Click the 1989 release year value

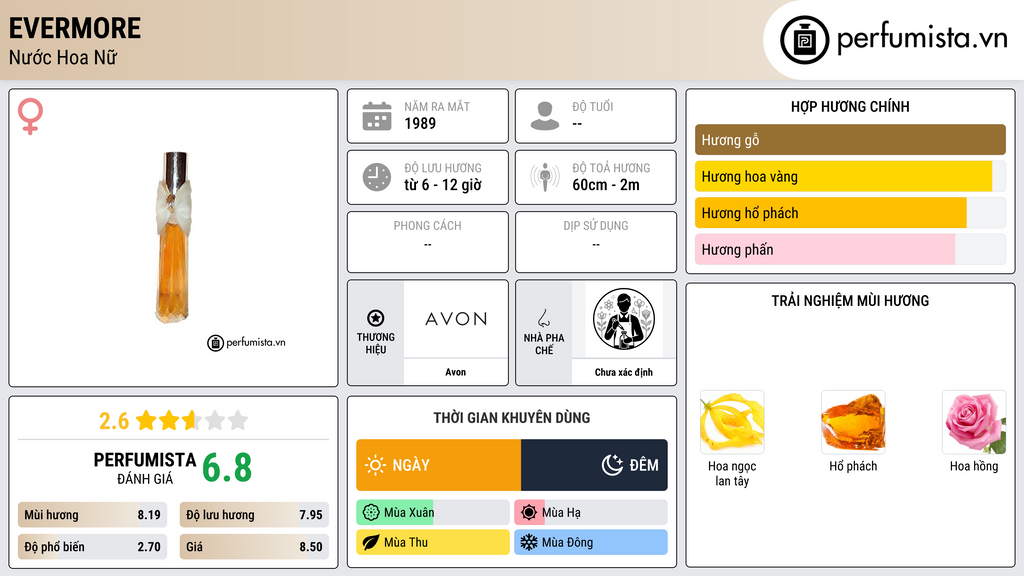(x=420, y=123)
